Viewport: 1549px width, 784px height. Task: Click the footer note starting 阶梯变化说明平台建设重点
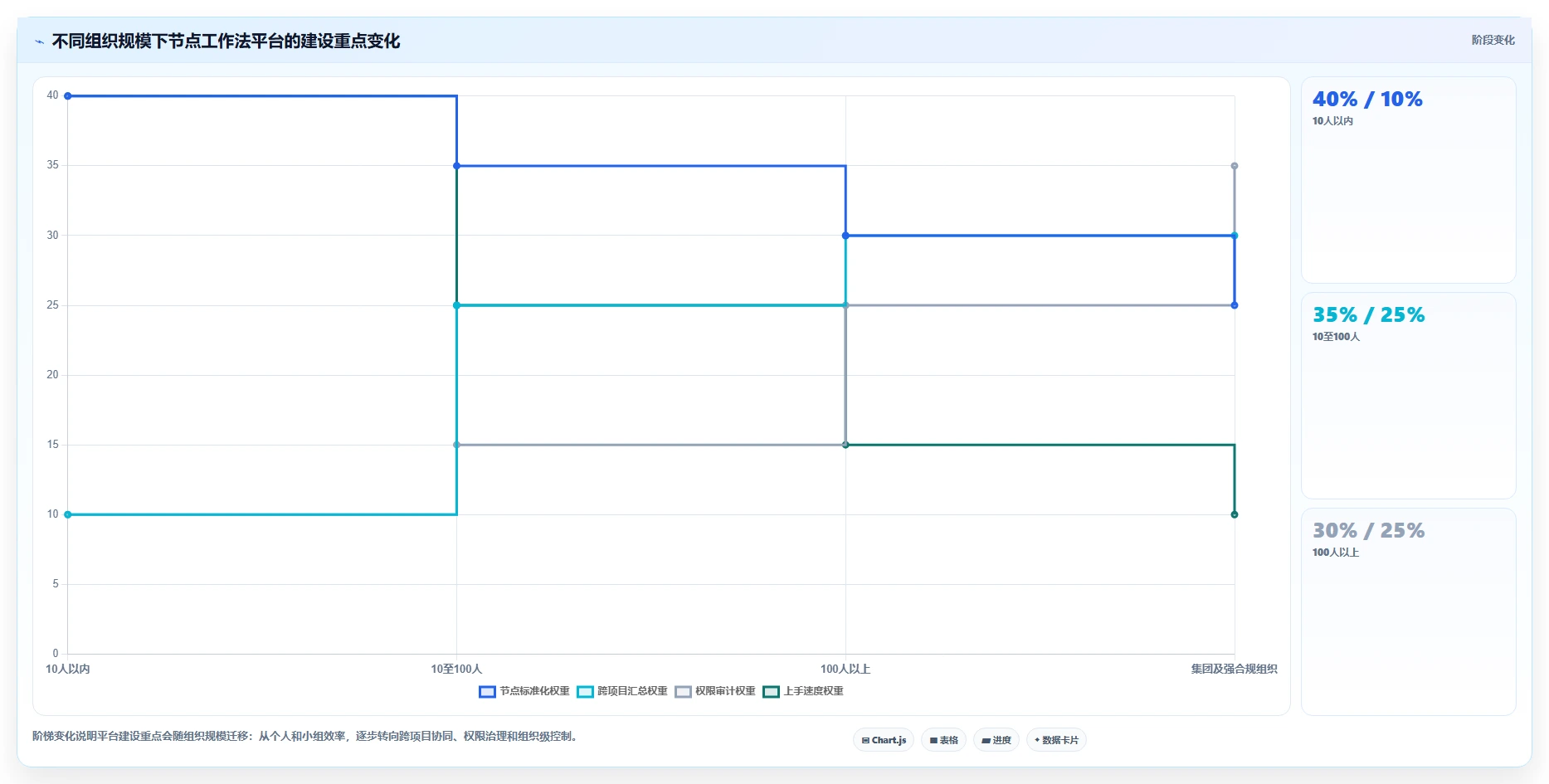tap(306, 737)
